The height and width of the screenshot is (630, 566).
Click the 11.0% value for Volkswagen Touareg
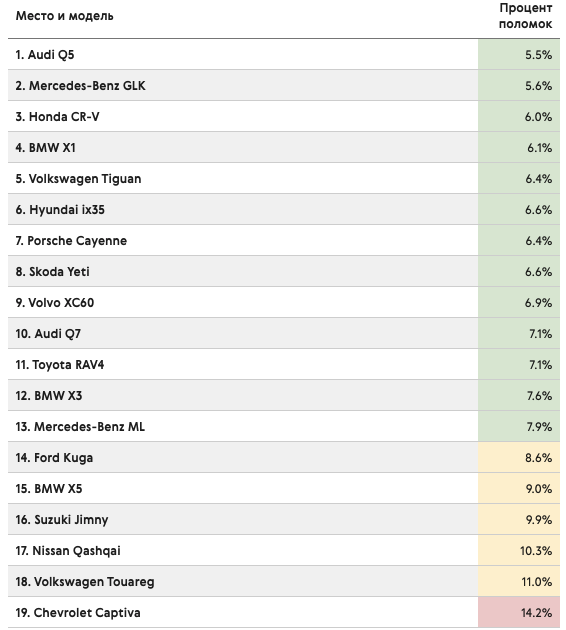(x=537, y=581)
